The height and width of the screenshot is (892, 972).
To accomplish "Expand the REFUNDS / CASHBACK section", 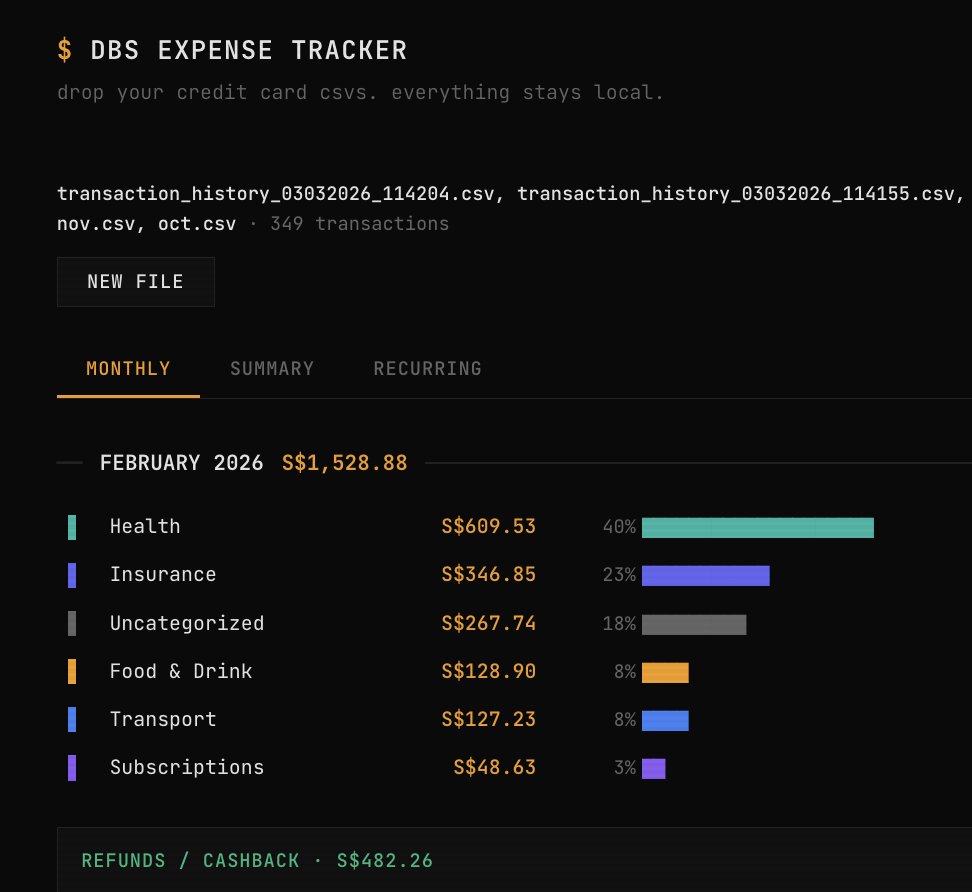I will 515,860.
